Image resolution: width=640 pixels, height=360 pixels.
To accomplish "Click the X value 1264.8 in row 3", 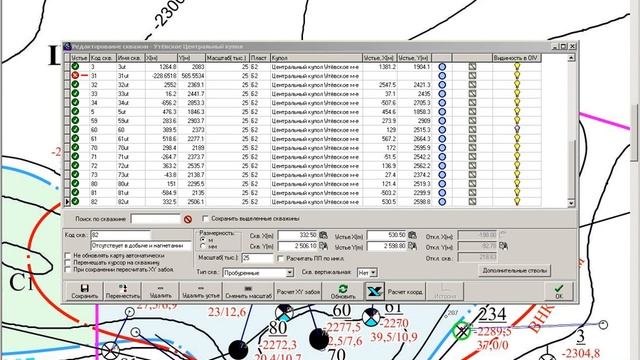I will pyautogui.click(x=161, y=67).
